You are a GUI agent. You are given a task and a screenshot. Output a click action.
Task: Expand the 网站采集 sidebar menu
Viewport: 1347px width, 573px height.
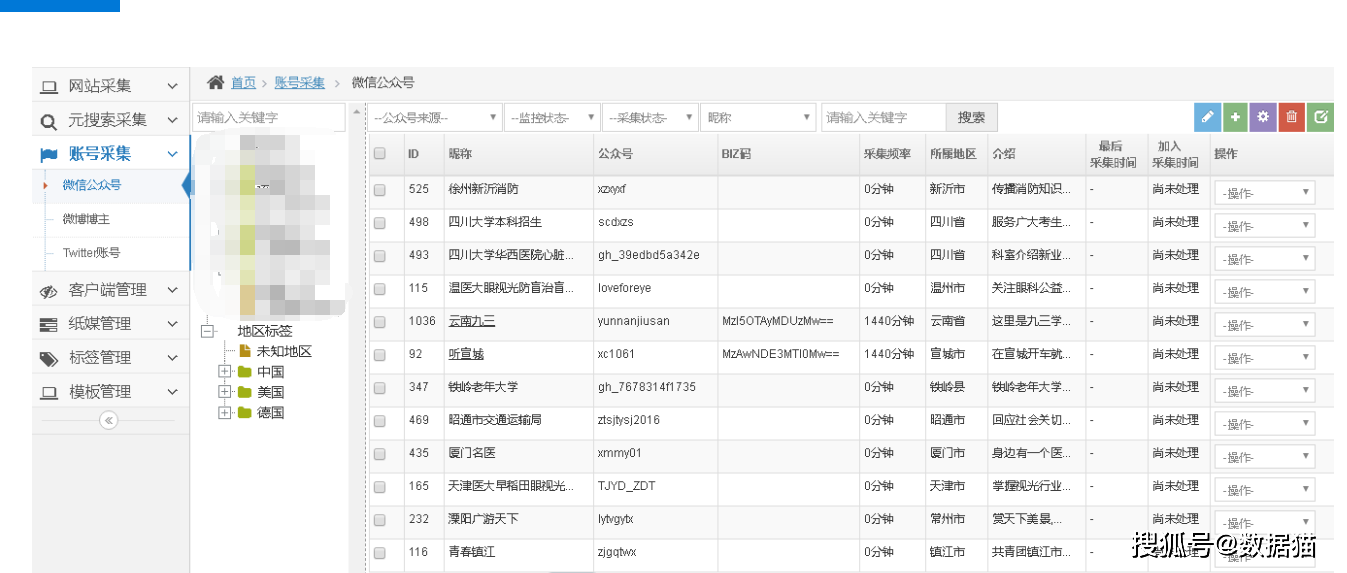click(x=110, y=86)
